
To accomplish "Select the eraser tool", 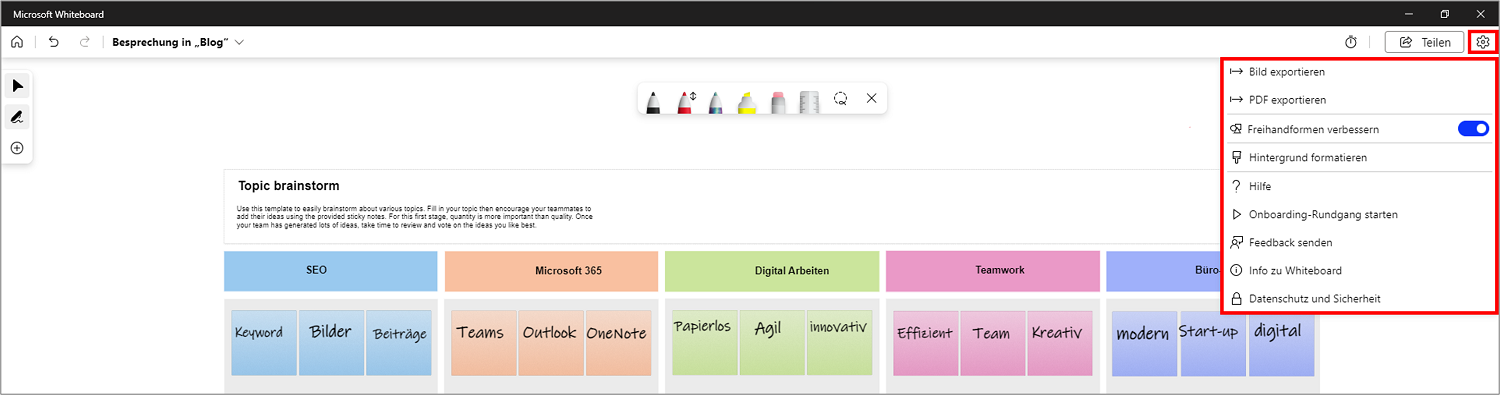I will tap(778, 100).
